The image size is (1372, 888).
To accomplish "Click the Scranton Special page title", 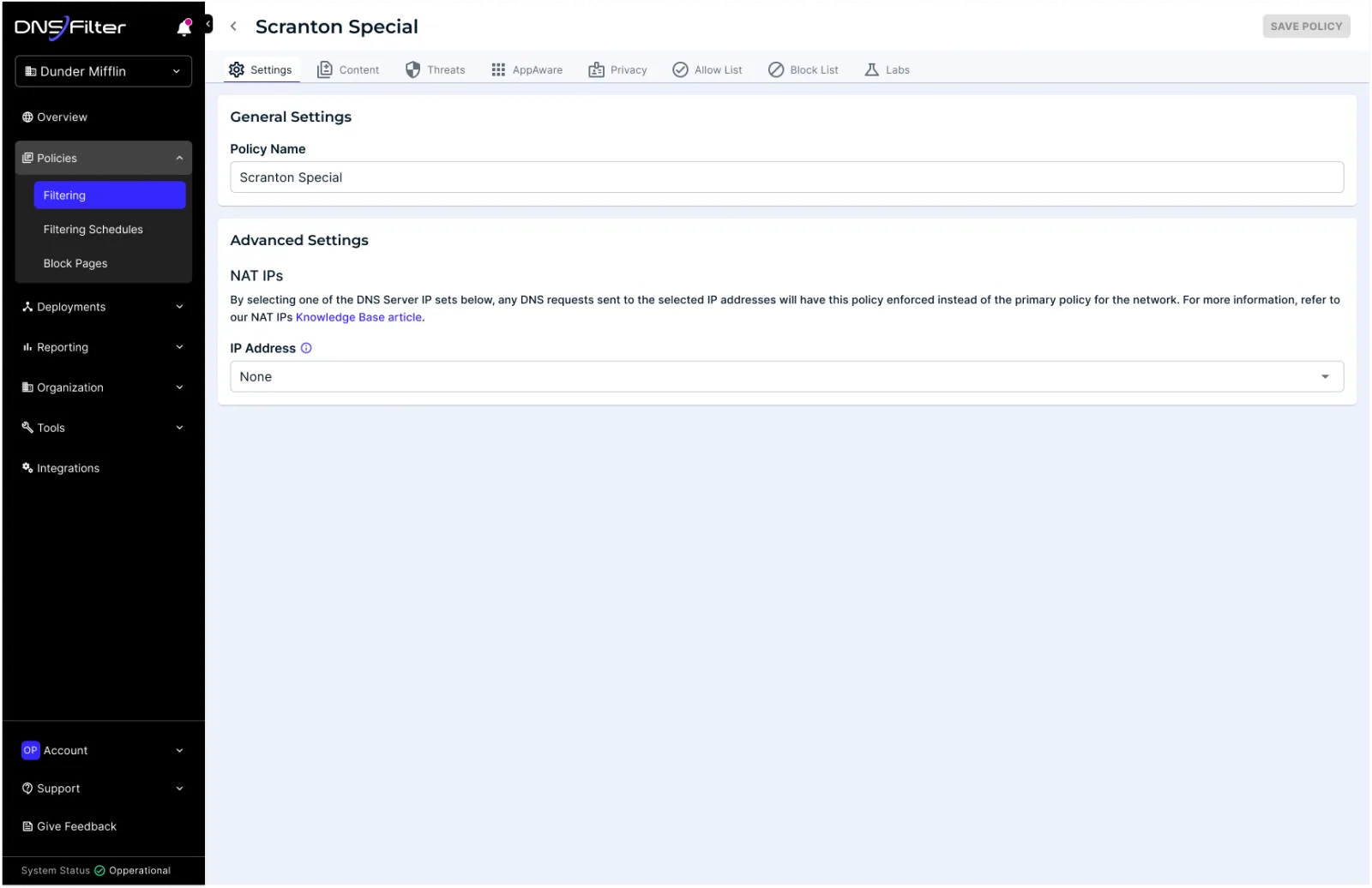I will coord(337,27).
